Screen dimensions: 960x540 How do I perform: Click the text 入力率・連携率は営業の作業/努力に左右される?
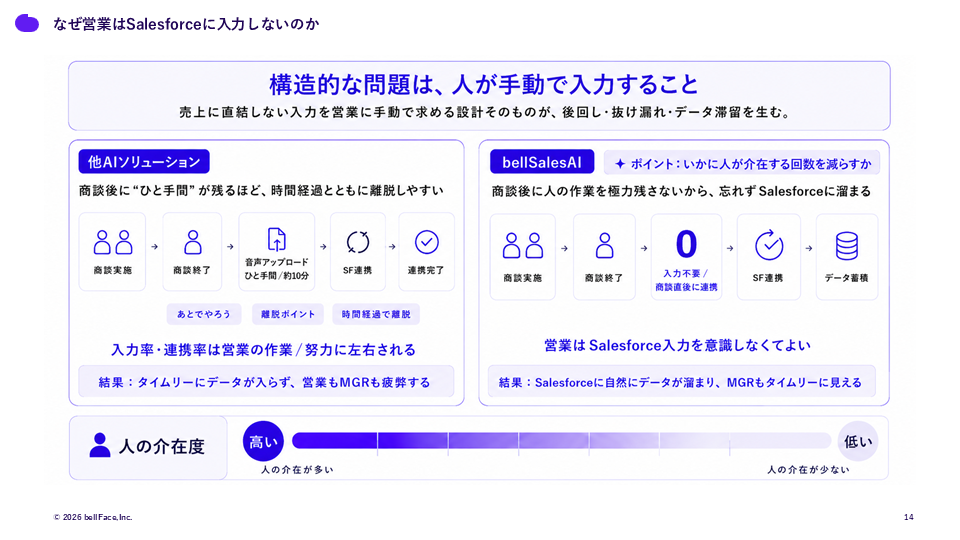point(263,350)
